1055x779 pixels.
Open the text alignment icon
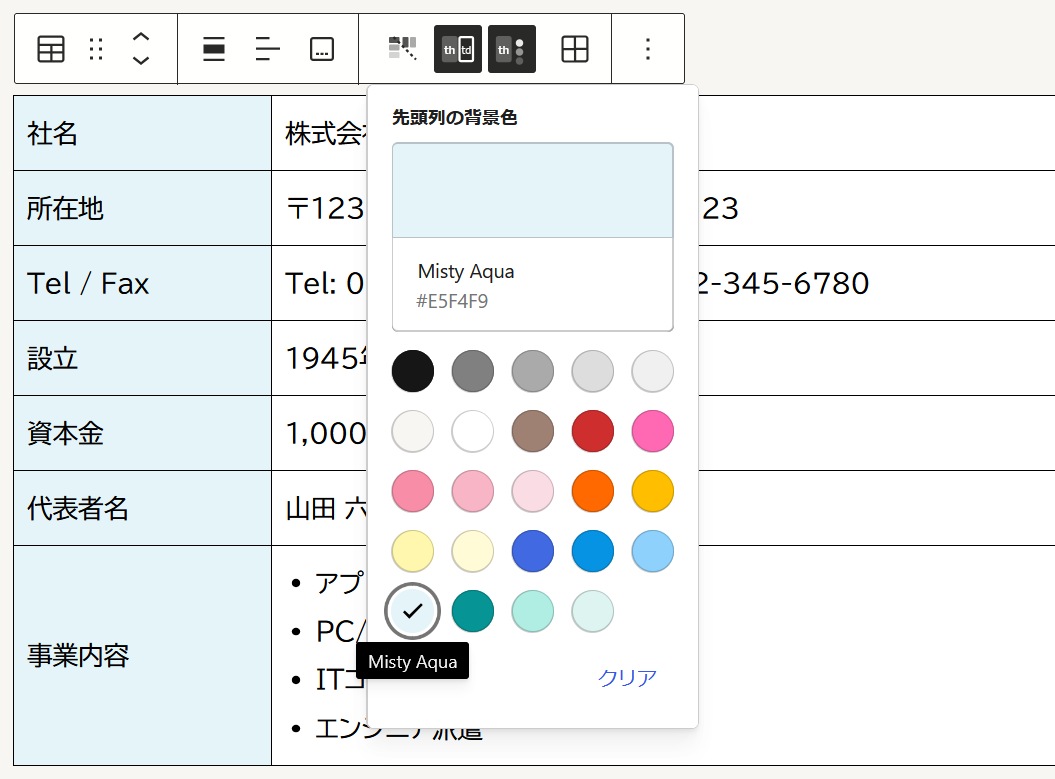pyautogui.click(x=268, y=49)
